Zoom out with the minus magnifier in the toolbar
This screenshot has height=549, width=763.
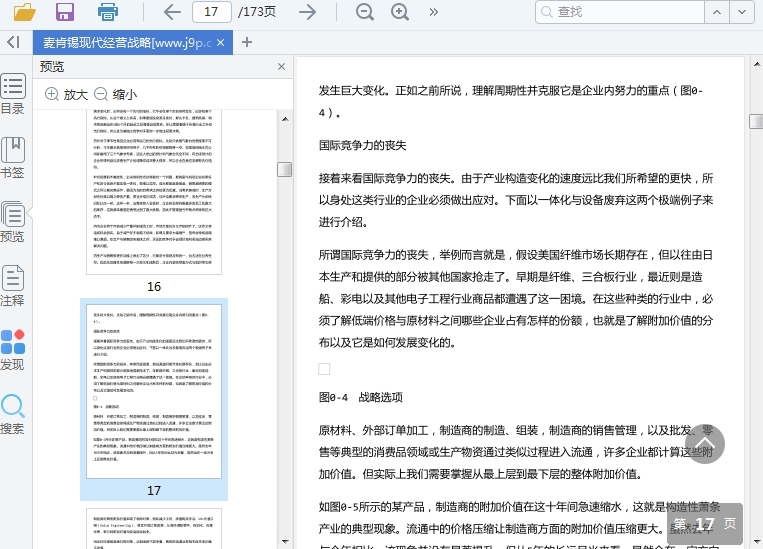tap(364, 12)
